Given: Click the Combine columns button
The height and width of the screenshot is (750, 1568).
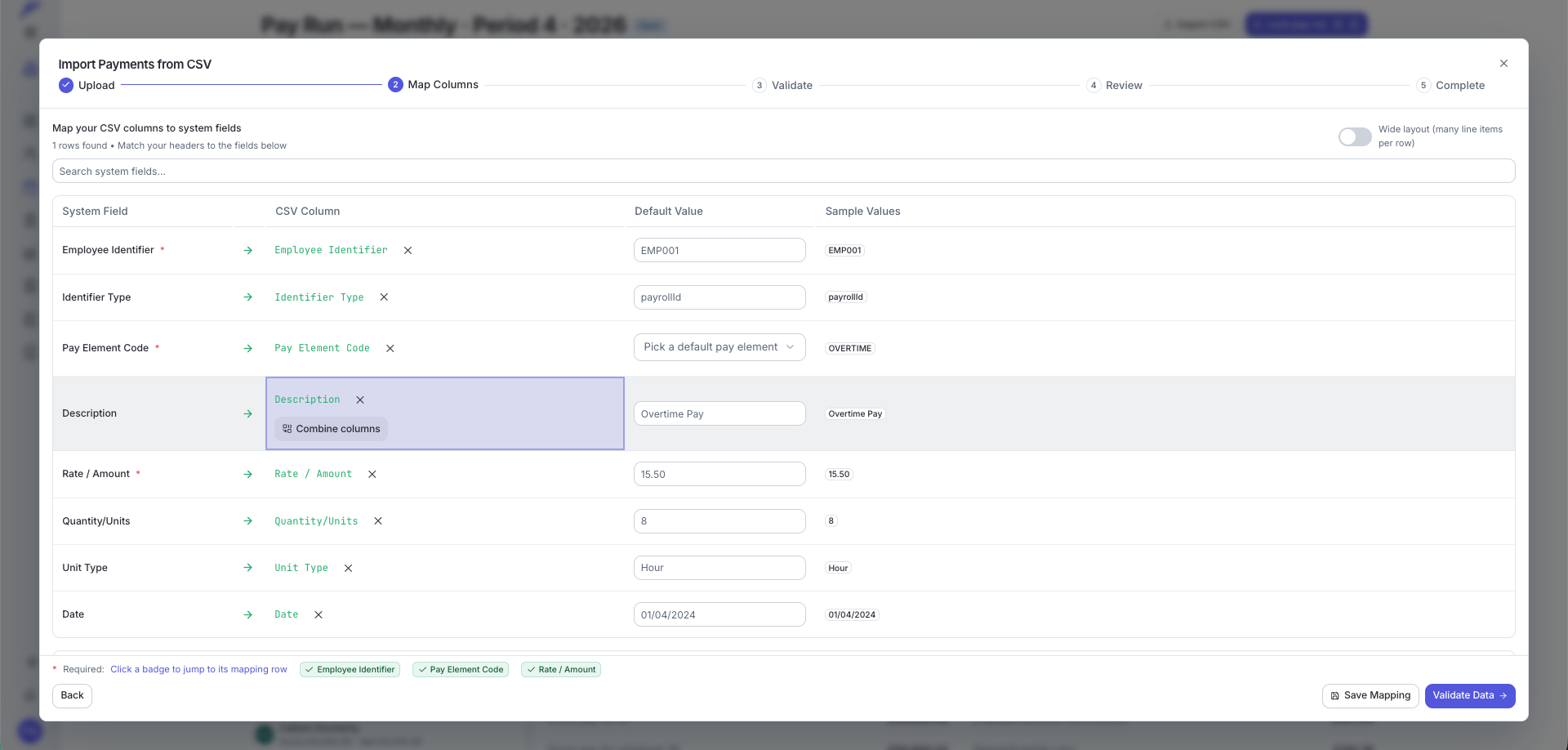Looking at the screenshot, I should point(331,429).
